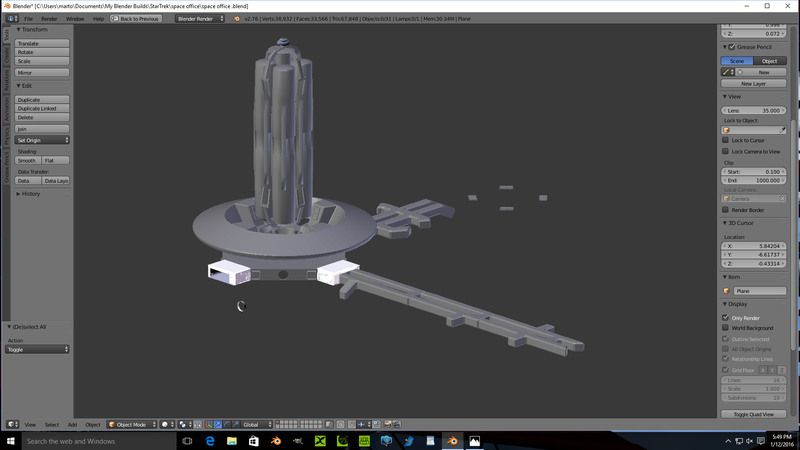Select the rotate manipulator icon
The image size is (800, 450).
tap(227, 424)
